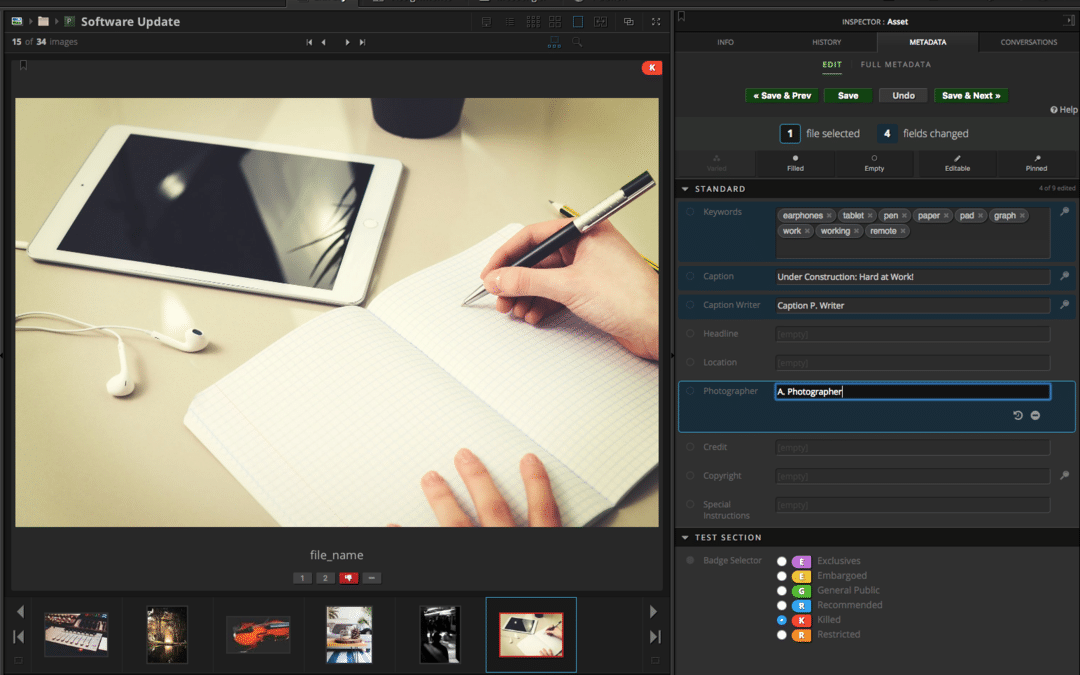Click the pin icon beside Keywords field

[x=1065, y=212]
